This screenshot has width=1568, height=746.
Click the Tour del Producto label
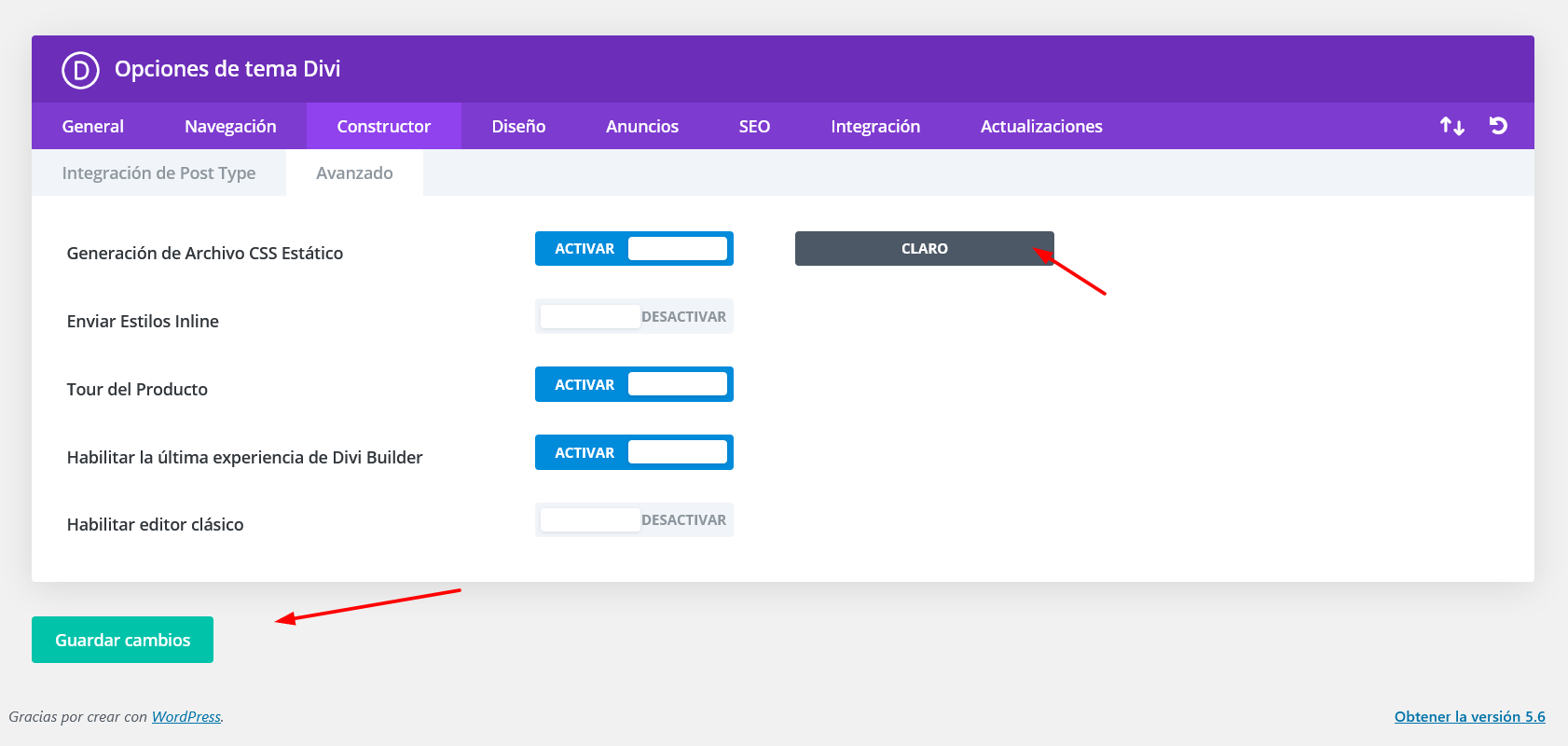click(x=137, y=389)
